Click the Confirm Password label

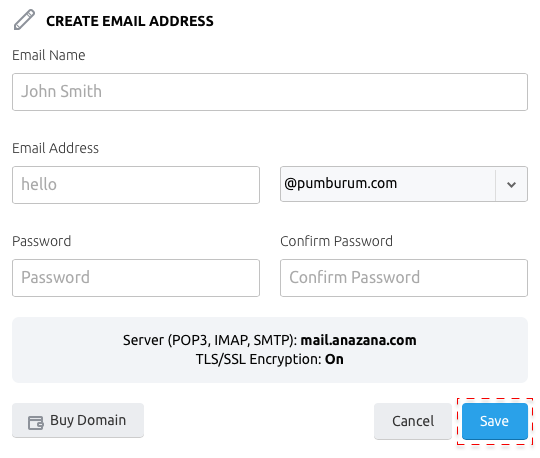tap(336, 241)
